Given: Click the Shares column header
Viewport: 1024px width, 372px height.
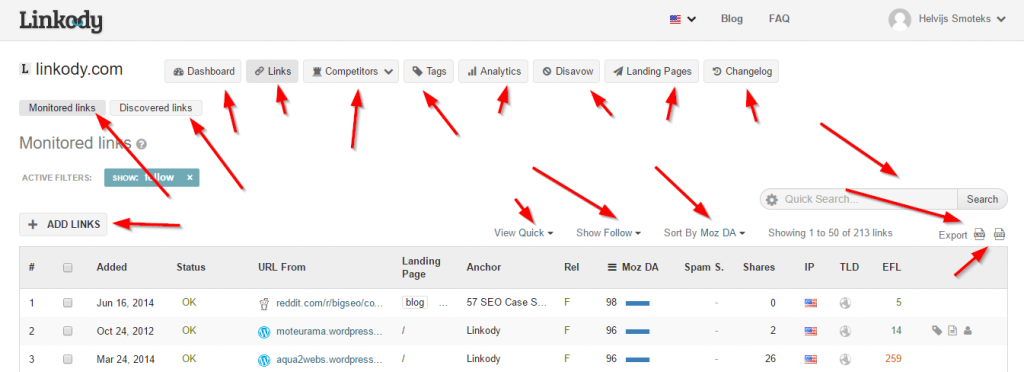Looking at the screenshot, I should (x=759, y=267).
